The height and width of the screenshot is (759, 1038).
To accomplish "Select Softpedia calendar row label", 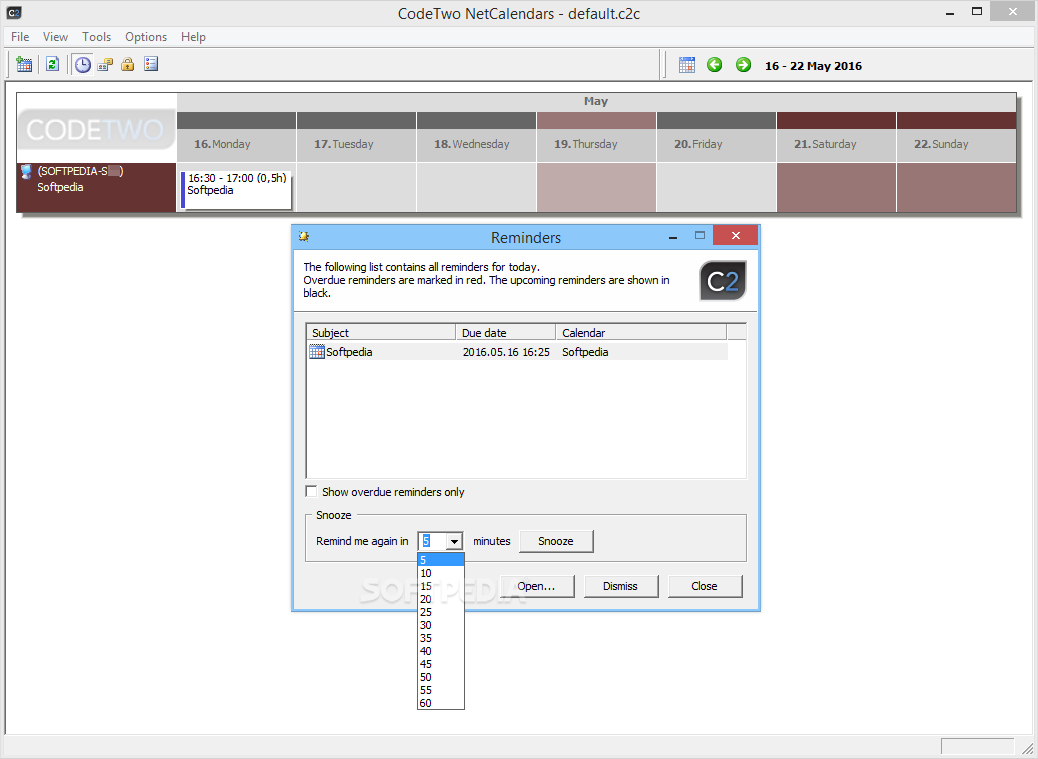I will point(97,188).
